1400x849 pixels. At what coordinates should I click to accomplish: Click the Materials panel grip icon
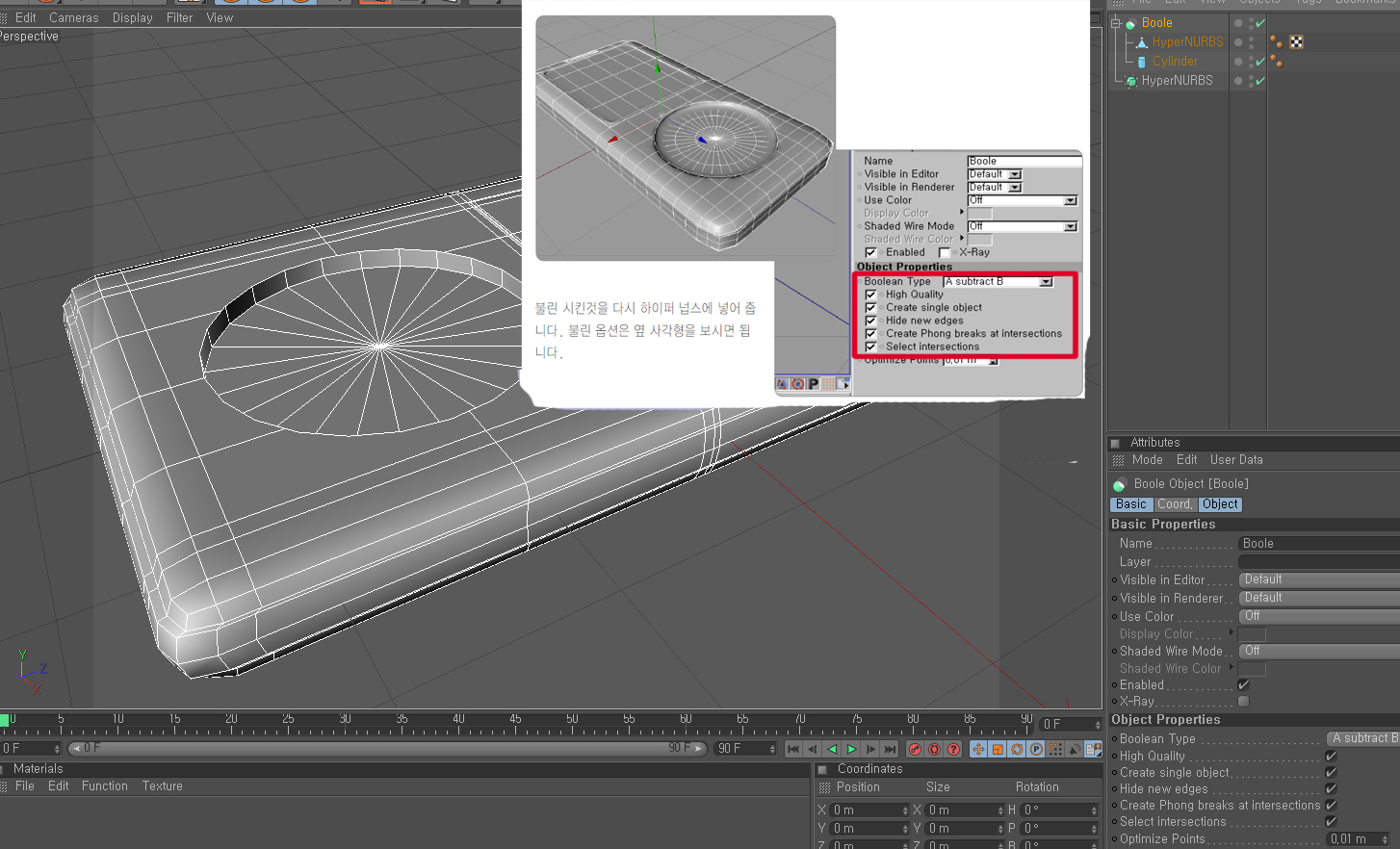pos(4,786)
